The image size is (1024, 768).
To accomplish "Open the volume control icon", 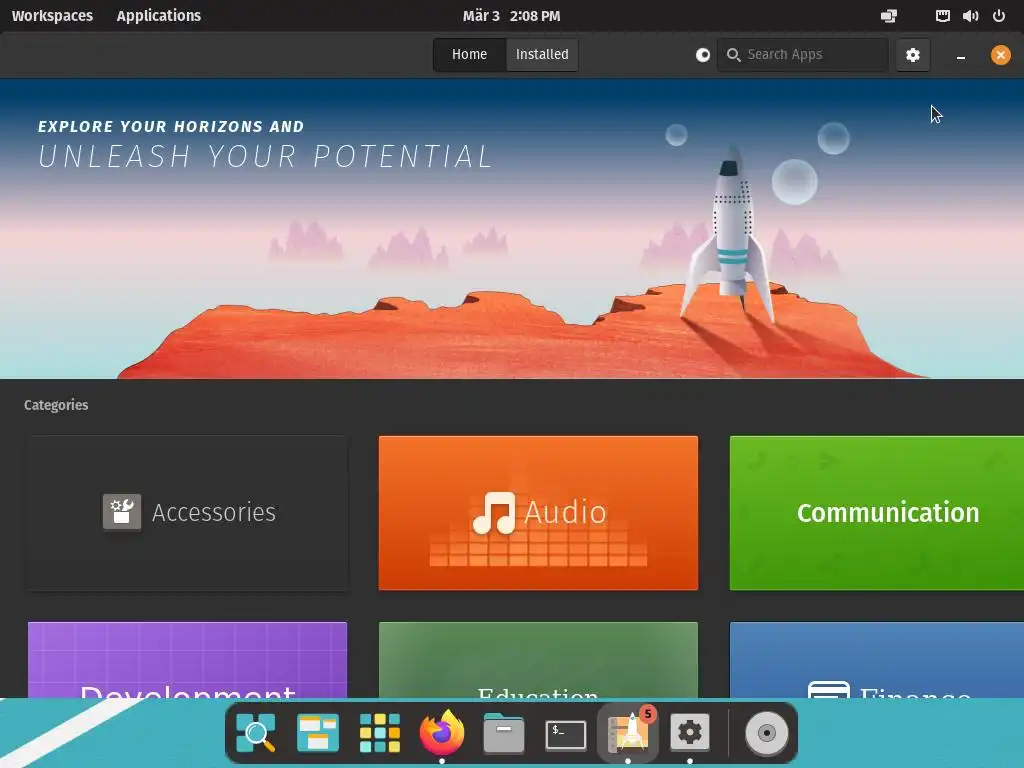I will 970,16.
